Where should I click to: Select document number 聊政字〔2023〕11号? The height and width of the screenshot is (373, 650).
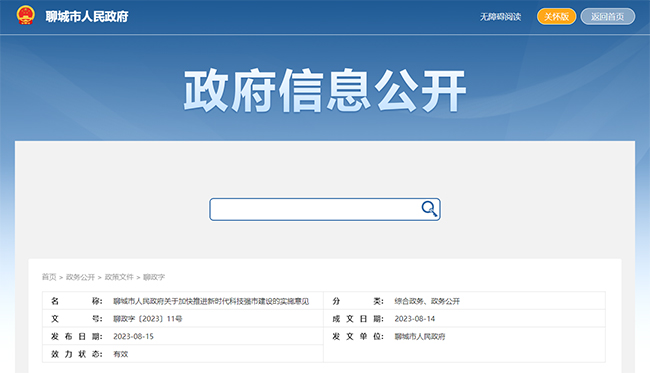pyautogui.click(x=148, y=319)
